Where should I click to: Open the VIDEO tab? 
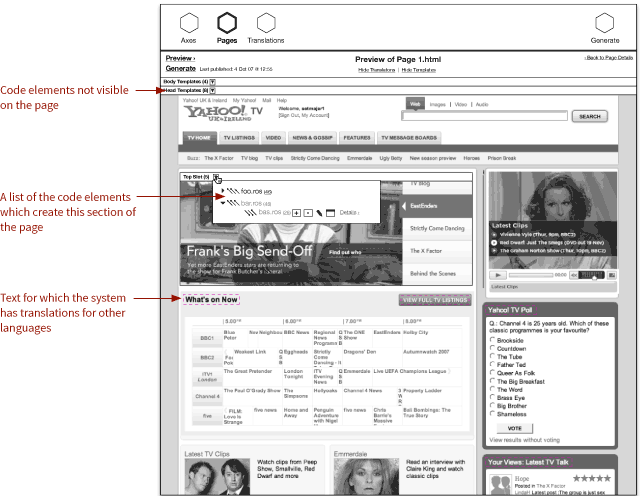pyautogui.click(x=273, y=138)
